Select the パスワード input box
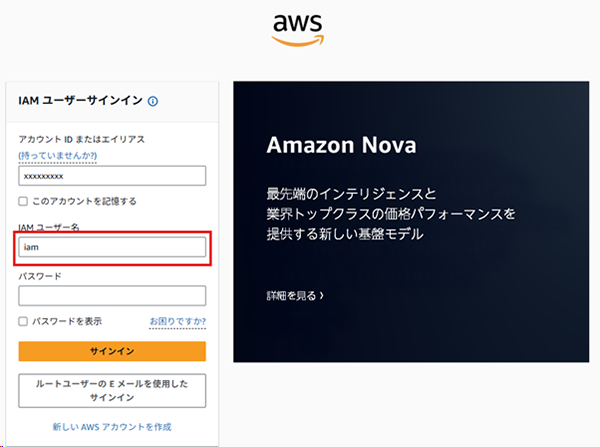600x447 pixels. pyautogui.click(x=112, y=295)
